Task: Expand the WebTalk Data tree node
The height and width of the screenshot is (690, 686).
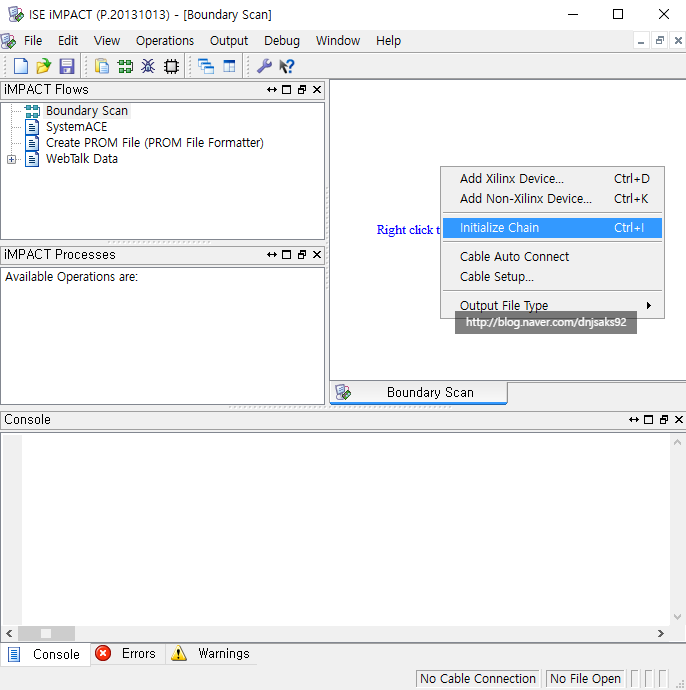Action: coord(11,159)
